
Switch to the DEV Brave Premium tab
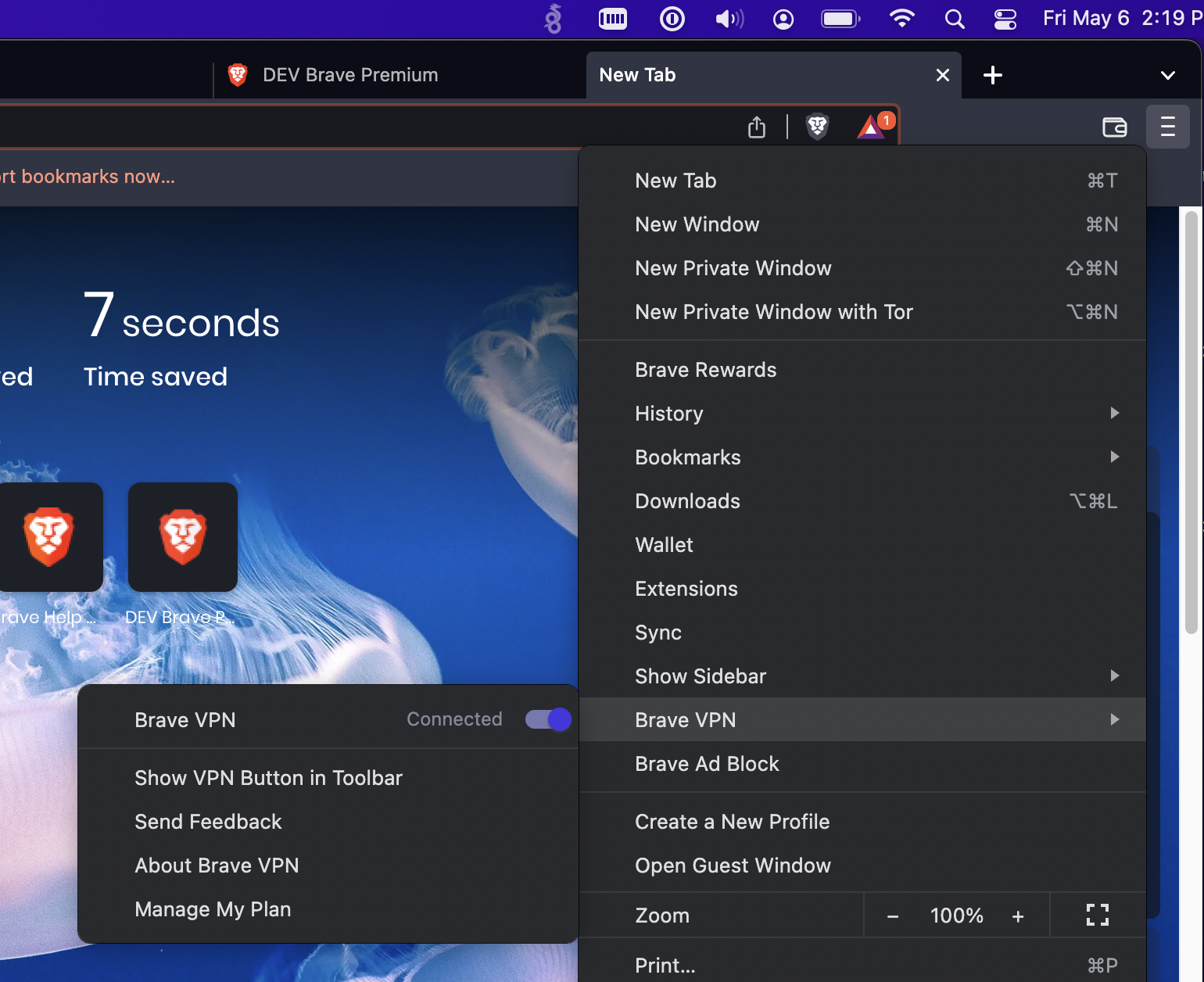click(x=349, y=74)
